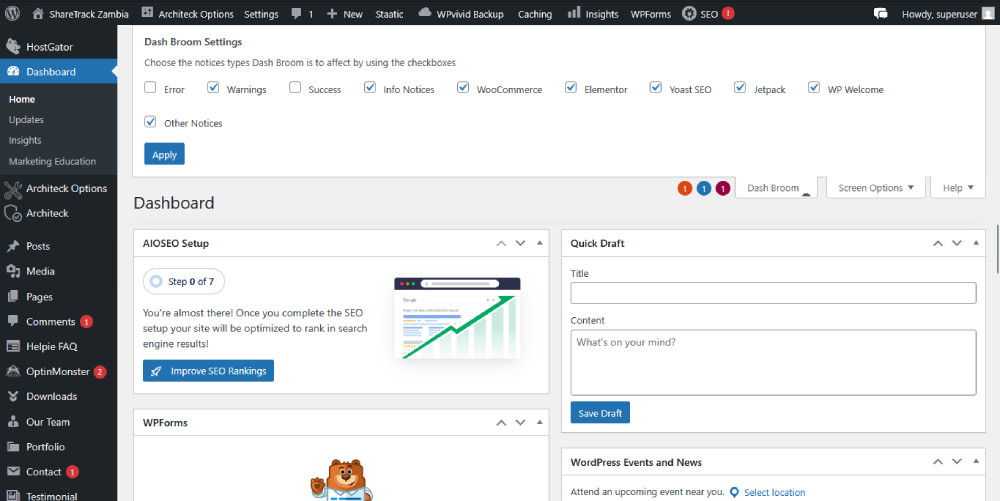1000x501 pixels.
Task: Open Marketing Education submenu item
Action: coord(52,162)
